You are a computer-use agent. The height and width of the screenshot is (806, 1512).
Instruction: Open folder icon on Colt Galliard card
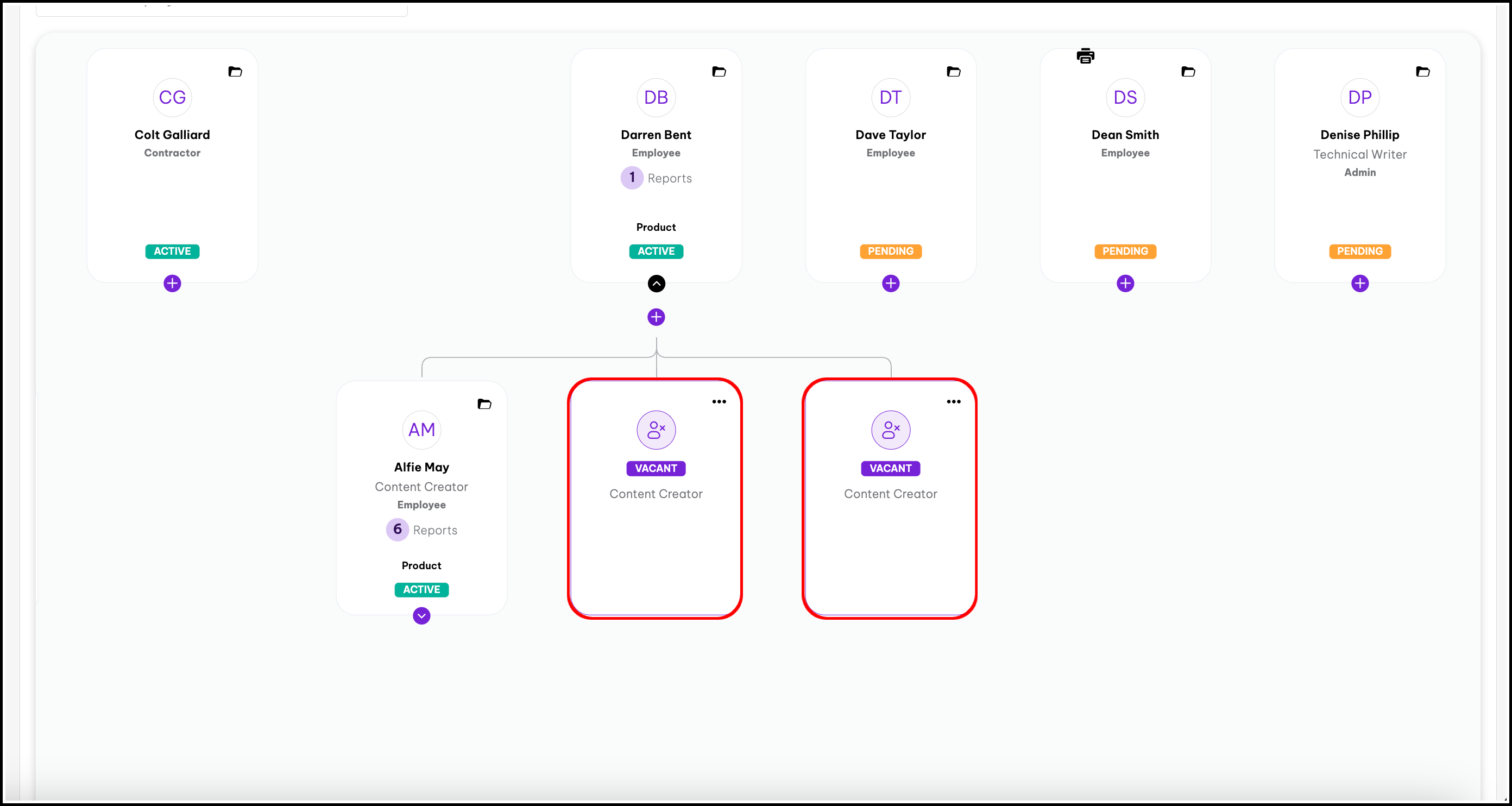pos(235,72)
